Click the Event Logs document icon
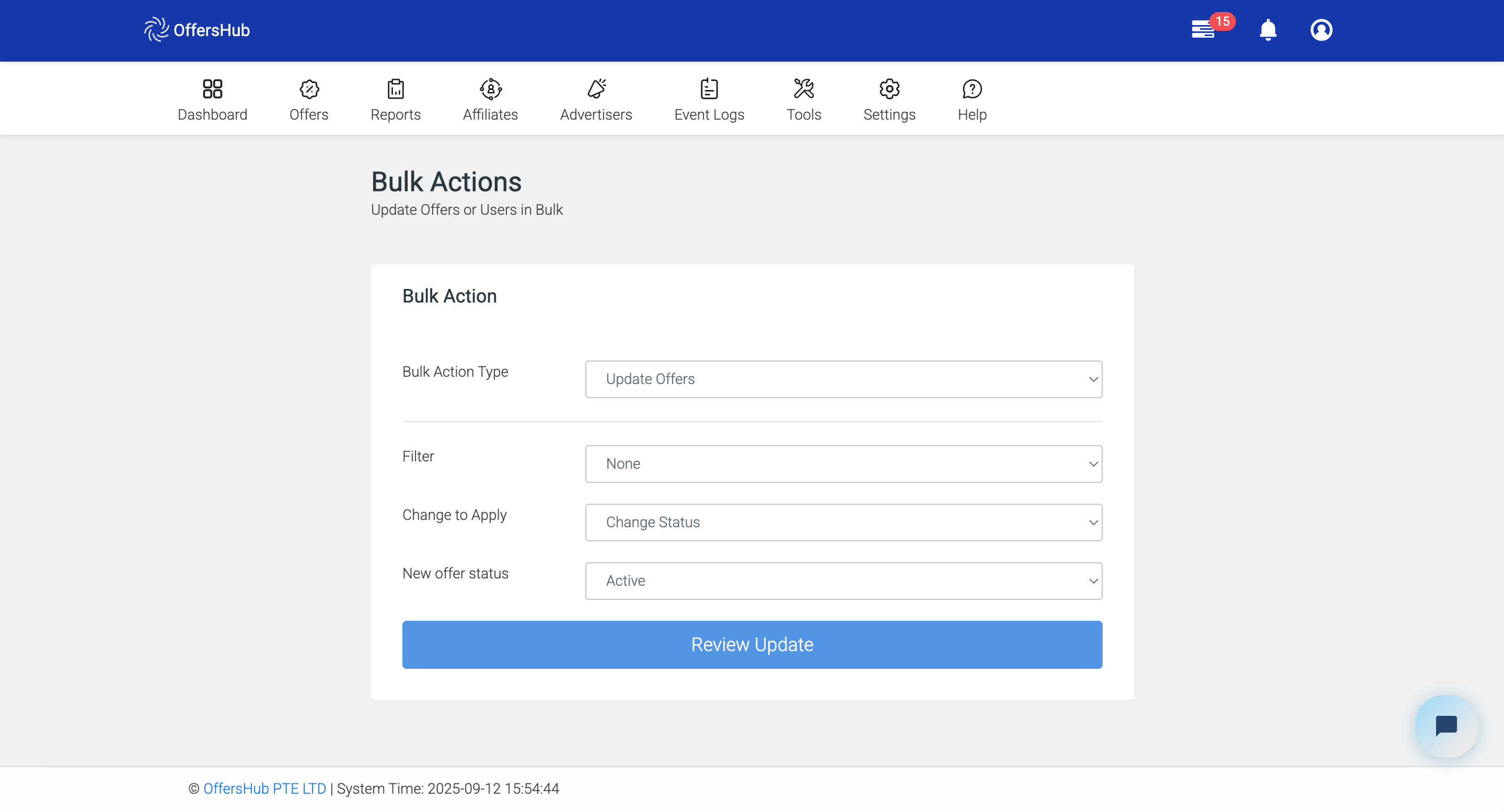This screenshot has width=1504, height=812. (x=709, y=89)
